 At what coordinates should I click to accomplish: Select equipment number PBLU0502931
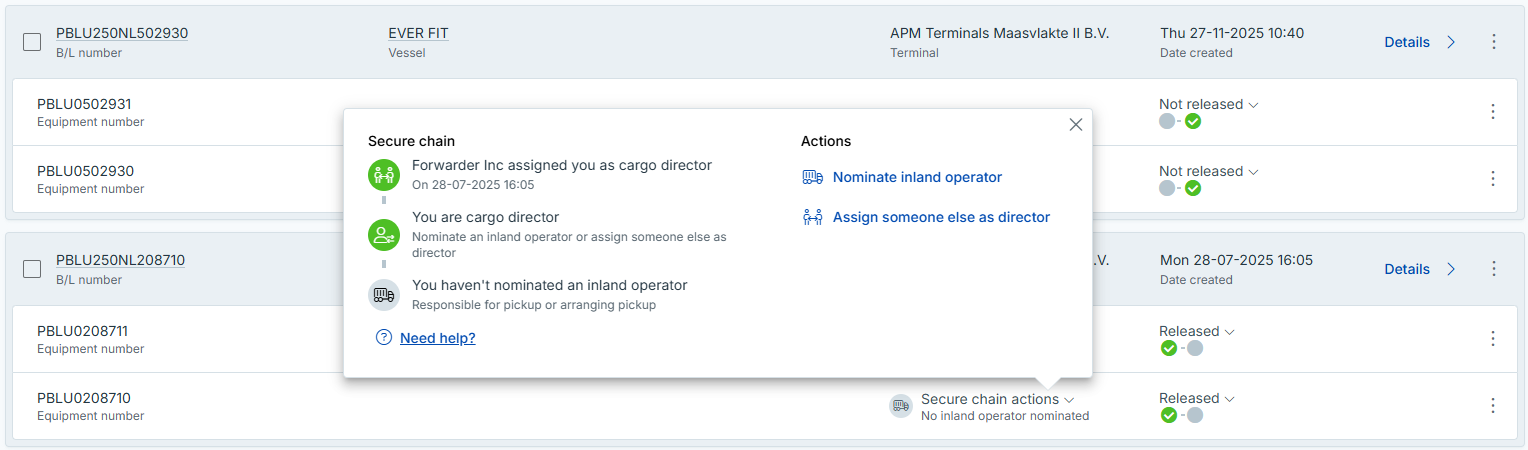coord(84,104)
